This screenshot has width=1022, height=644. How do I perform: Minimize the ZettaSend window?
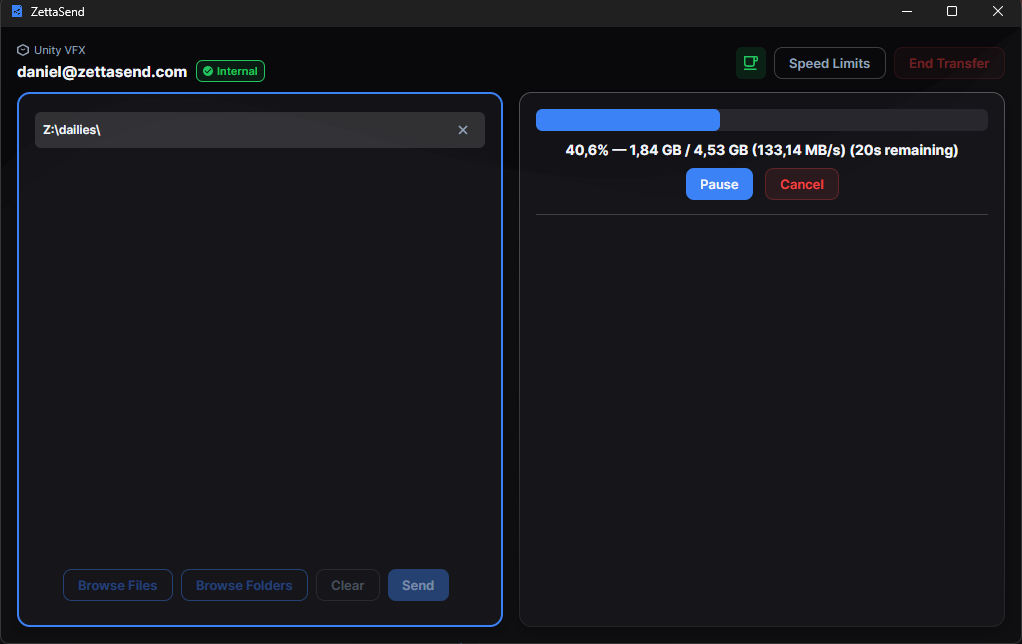(x=906, y=11)
